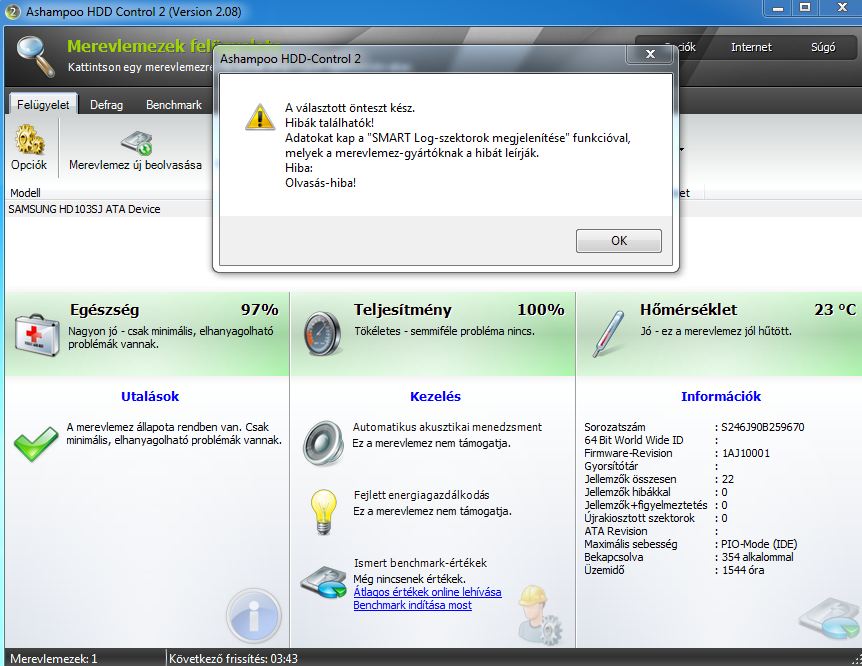Click Következő frissítés timer in status bar
This screenshot has height=666, width=862.
pos(233,658)
